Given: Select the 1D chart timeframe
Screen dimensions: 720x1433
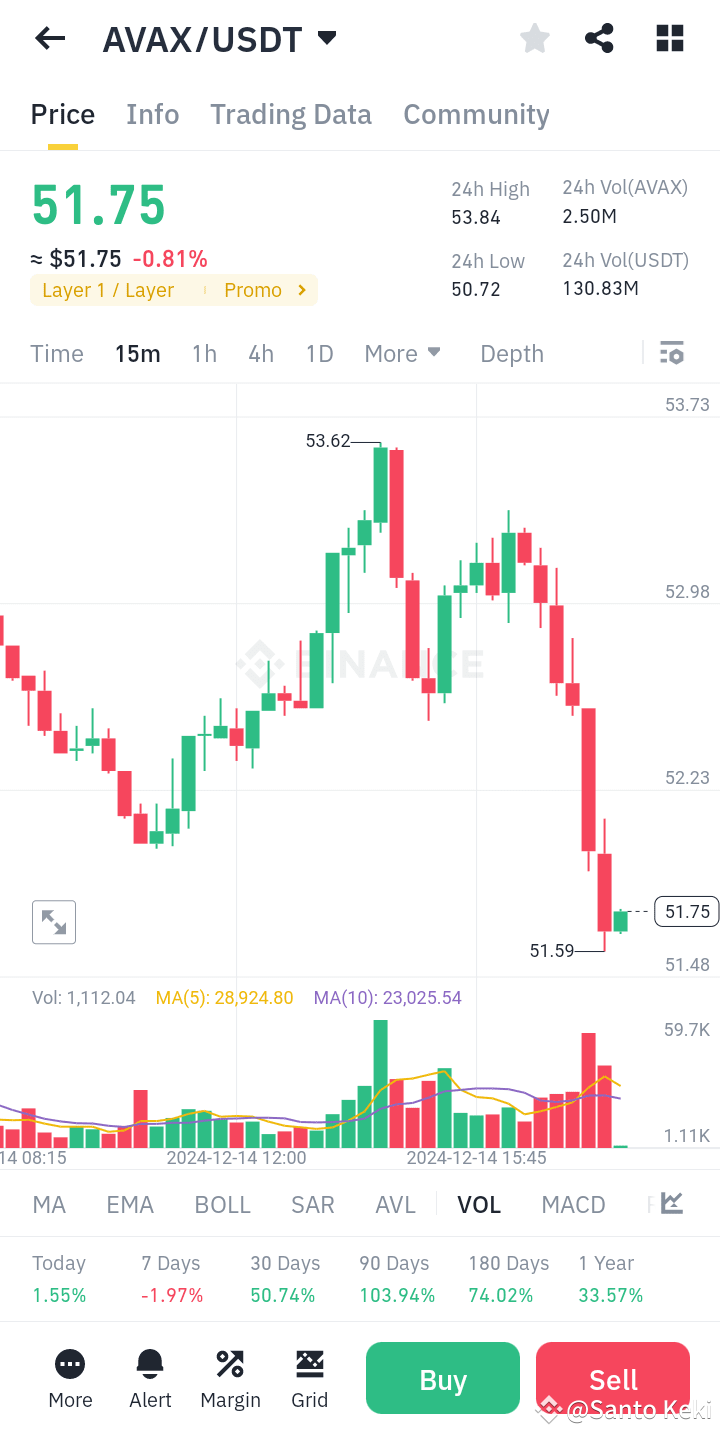Looking at the screenshot, I should point(319,353).
